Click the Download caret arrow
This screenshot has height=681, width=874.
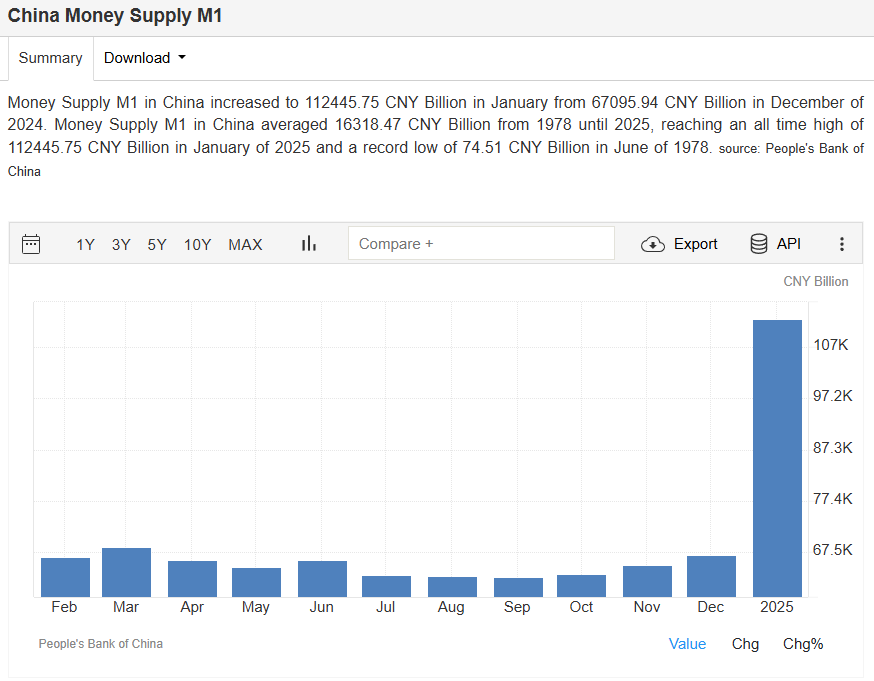pos(182,57)
